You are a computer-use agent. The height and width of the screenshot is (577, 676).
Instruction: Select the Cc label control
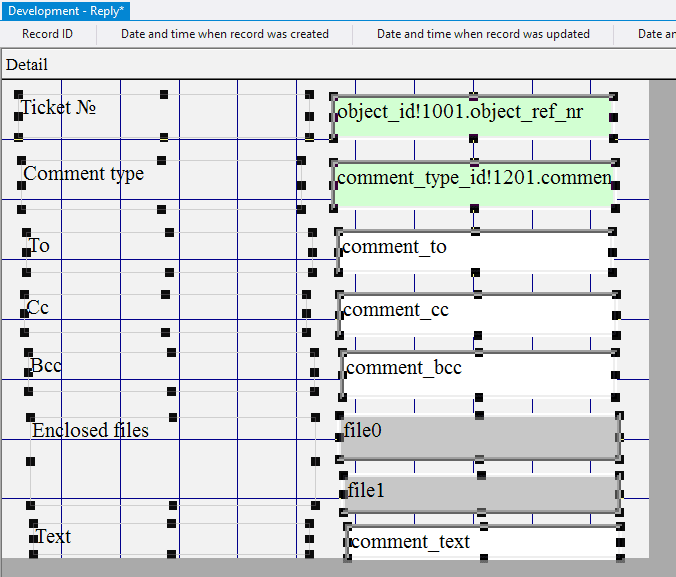tap(38, 308)
